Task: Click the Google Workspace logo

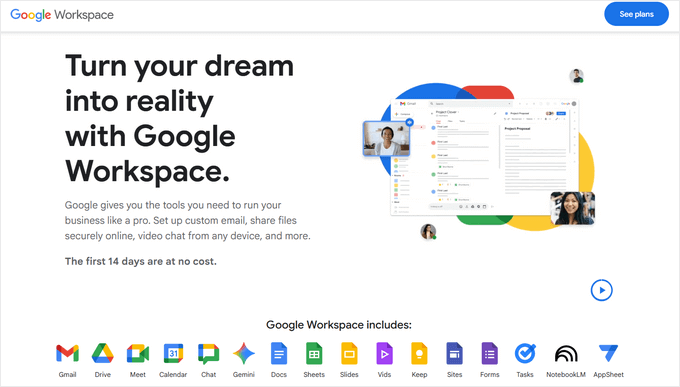Action: tap(62, 15)
